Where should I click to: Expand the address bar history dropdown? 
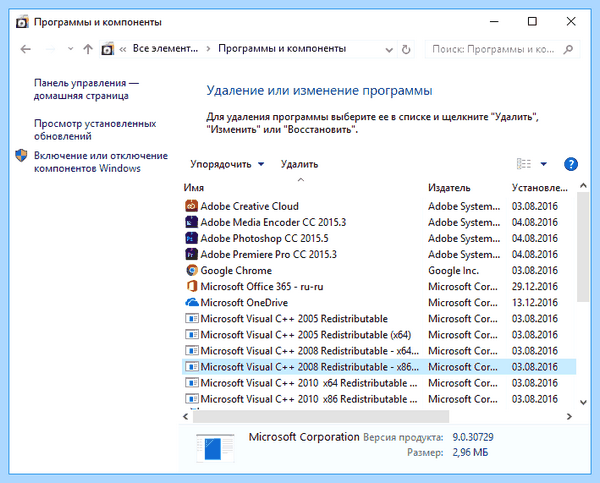point(389,50)
